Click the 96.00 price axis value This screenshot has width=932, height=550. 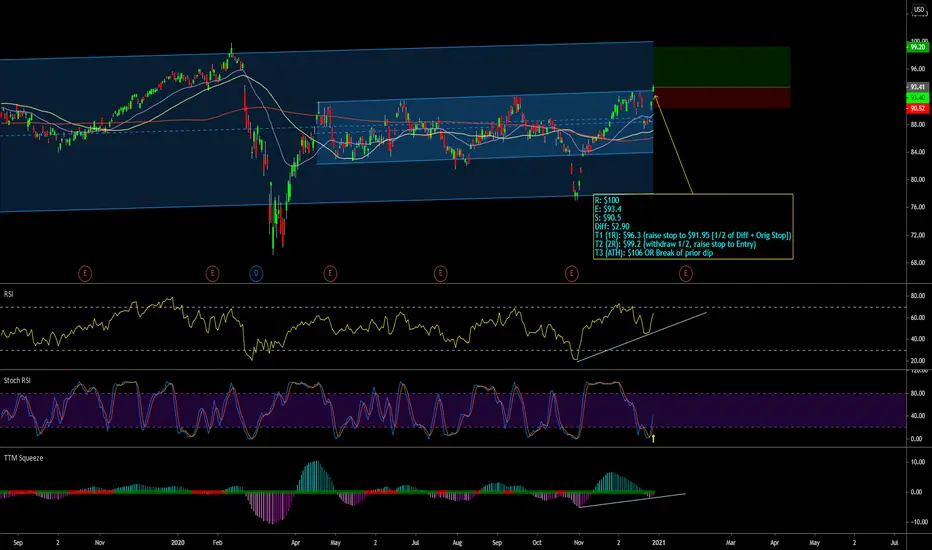[x=918, y=69]
